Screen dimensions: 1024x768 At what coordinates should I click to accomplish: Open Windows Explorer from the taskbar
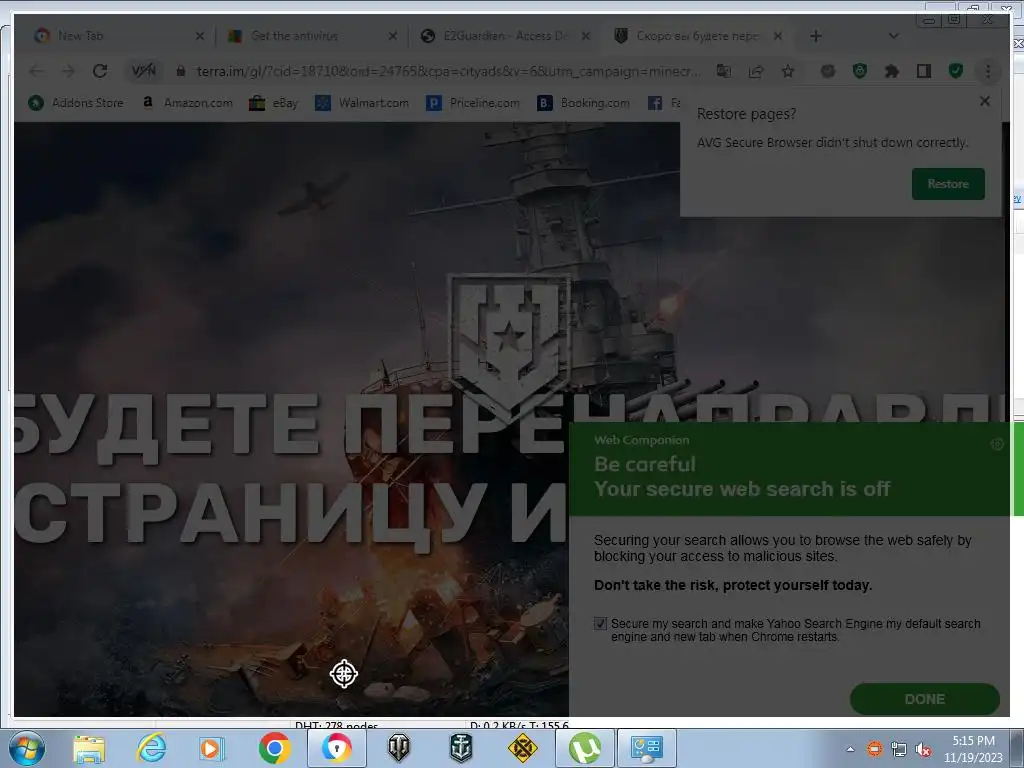pyautogui.click(x=89, y=748)
